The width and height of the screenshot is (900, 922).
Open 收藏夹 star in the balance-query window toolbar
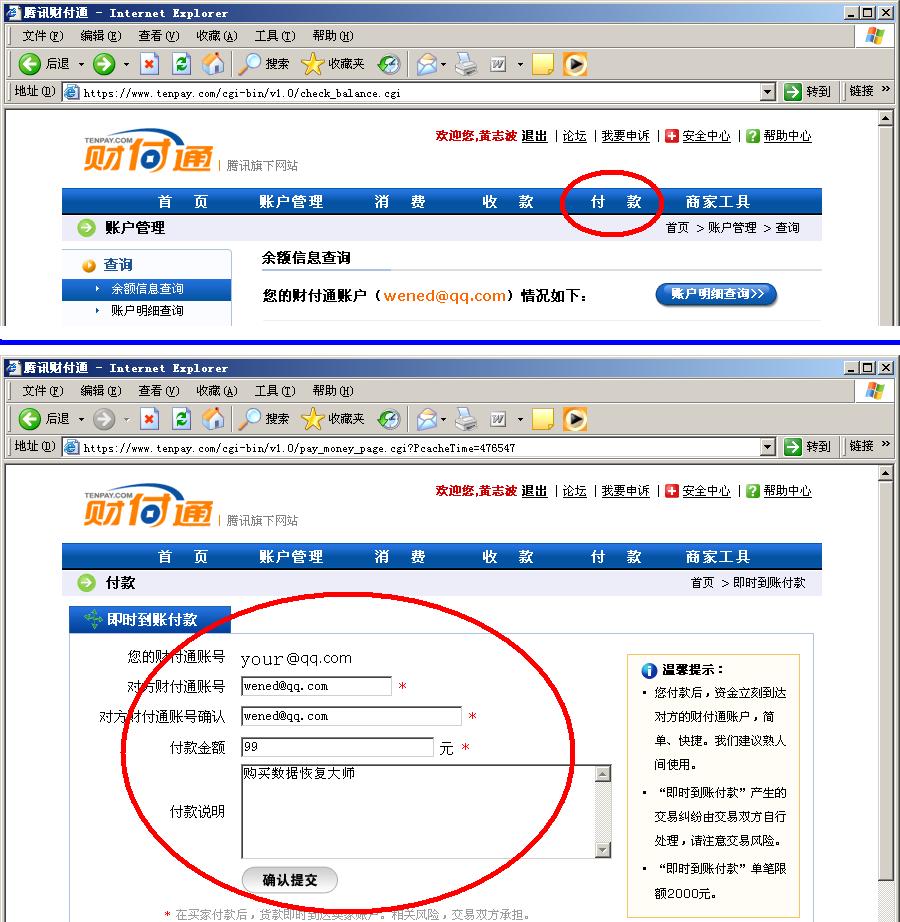[333, 64]
